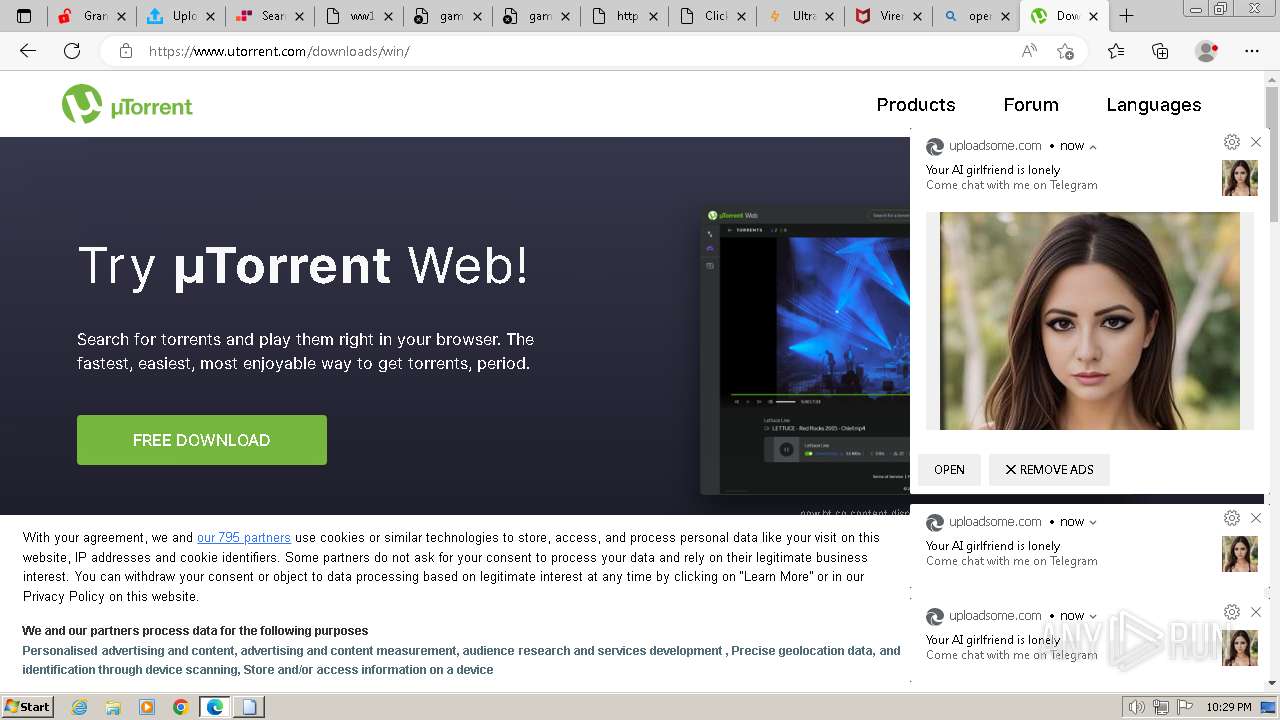Switch to the 'ww1' tab

coord(357,16)
